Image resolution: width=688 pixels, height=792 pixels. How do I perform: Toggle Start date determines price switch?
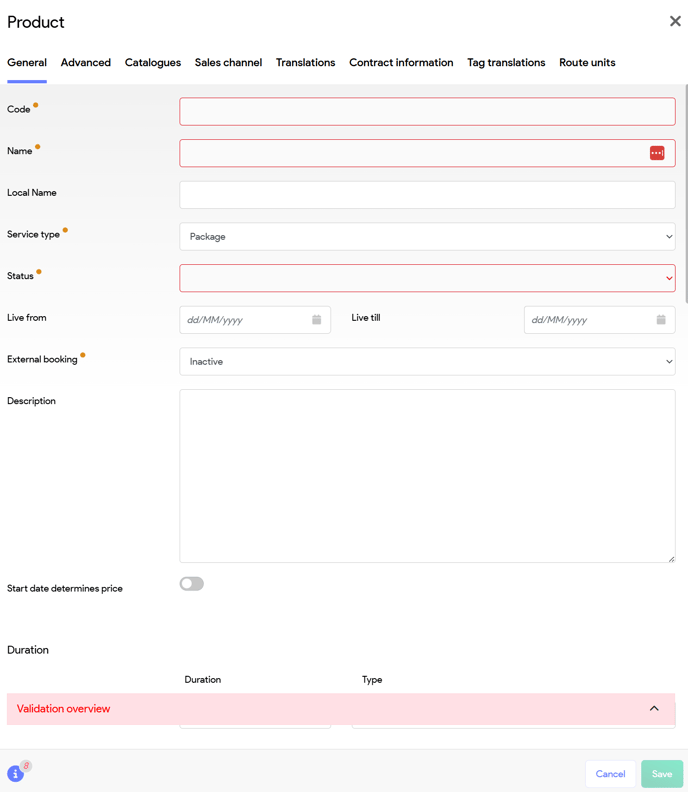(192, 584)
